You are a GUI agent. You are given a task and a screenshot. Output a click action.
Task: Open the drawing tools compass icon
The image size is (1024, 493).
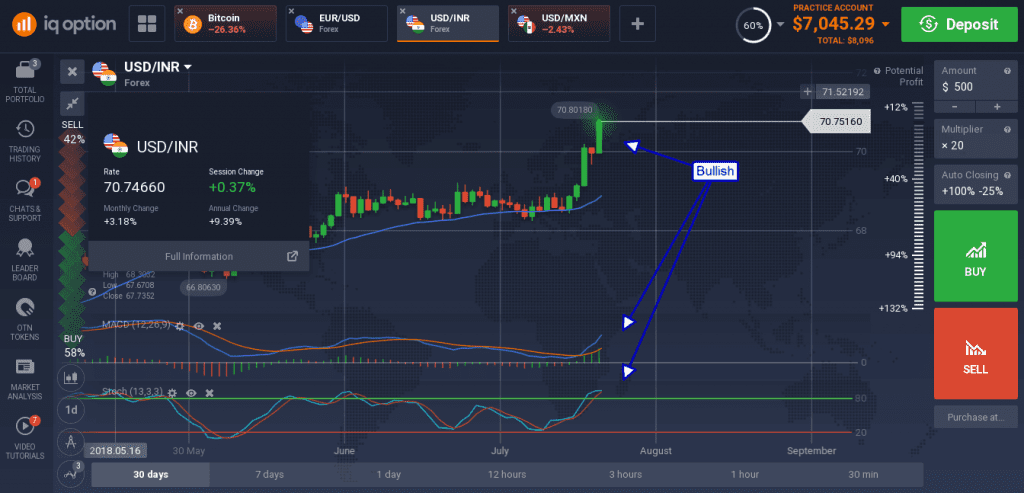click(x=72, y=442)
